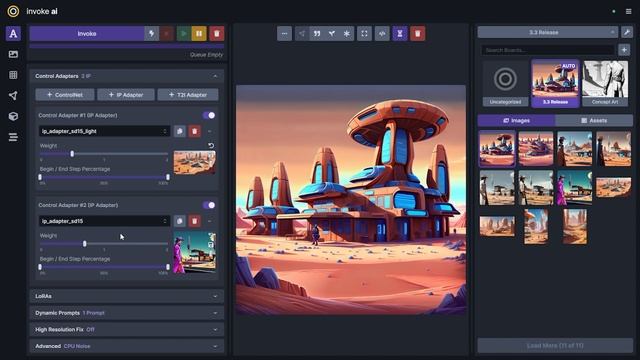The height and width of the screenshot is (360, 640).
Task: Click the load workflow toolbar icon
Action: 302,33
